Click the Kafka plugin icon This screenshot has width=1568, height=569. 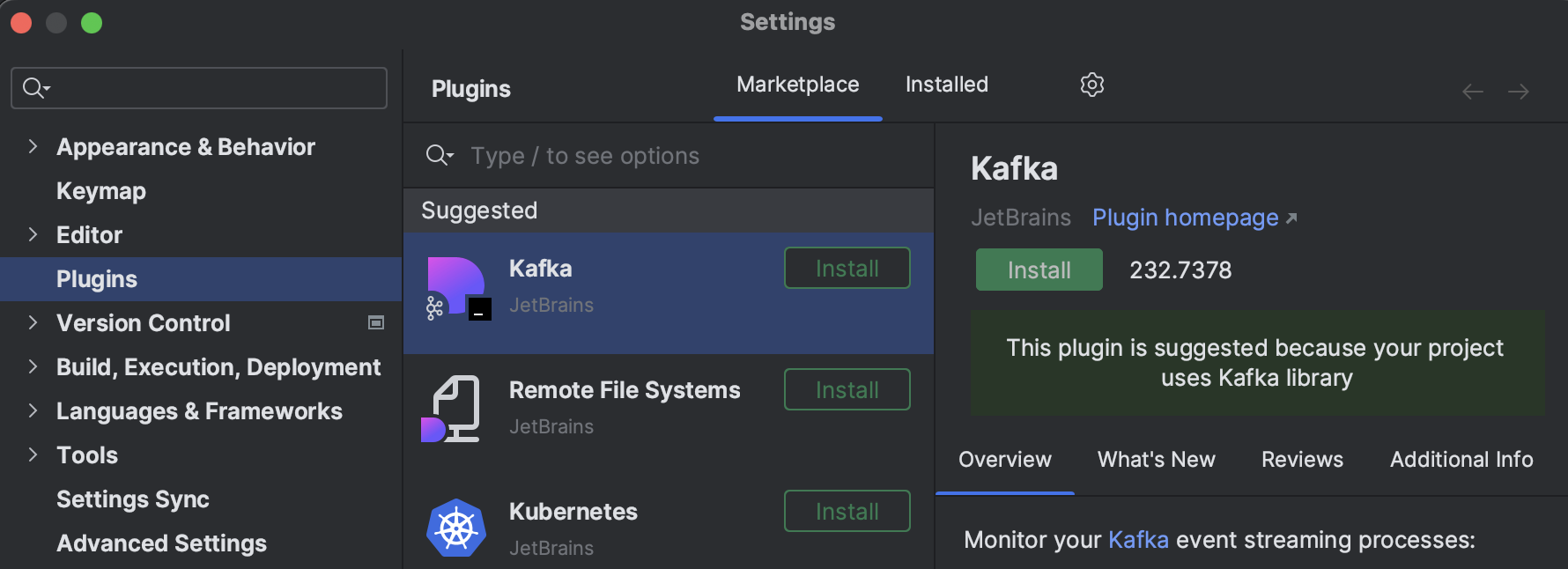(x=457, y=288)
